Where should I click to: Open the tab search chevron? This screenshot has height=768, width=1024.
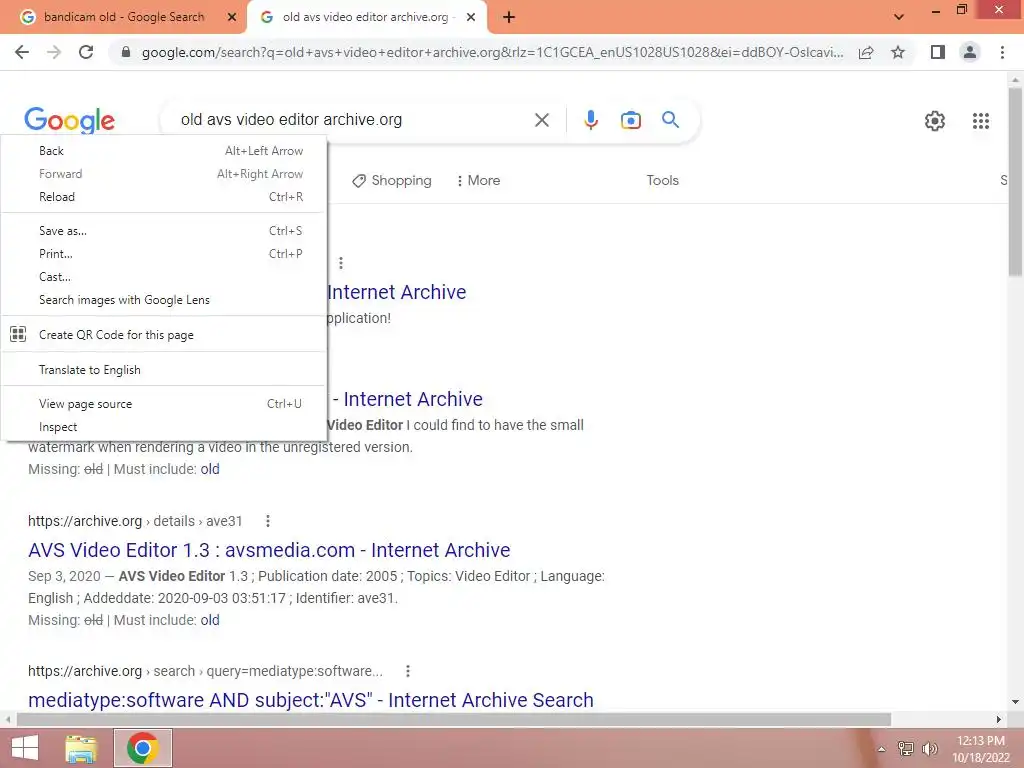point(899,17)
